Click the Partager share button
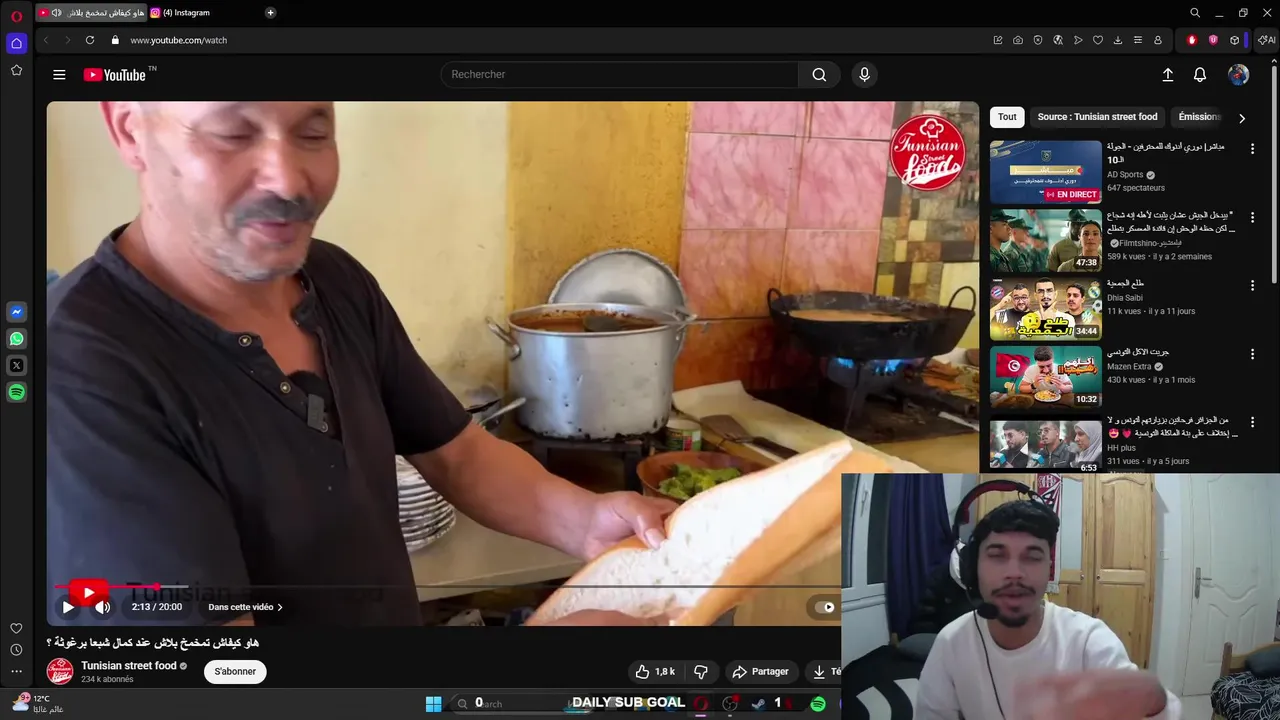This screenshot has width=1280, height=720. coord(760,672)
